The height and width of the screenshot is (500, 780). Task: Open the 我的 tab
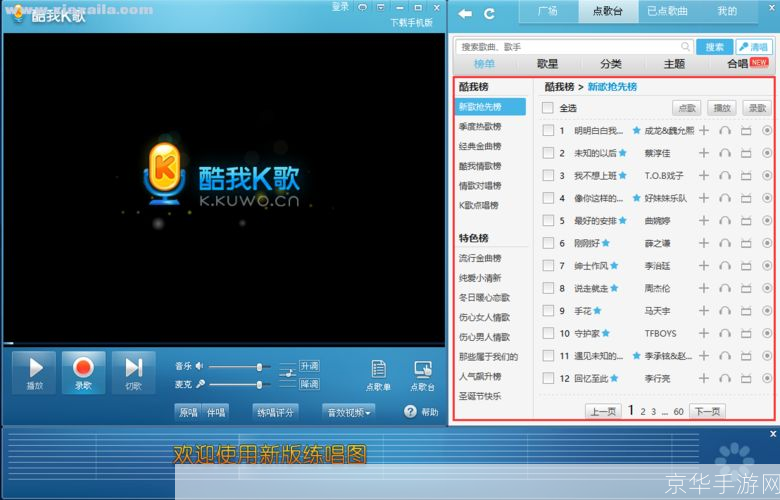(x=727, y=11)
